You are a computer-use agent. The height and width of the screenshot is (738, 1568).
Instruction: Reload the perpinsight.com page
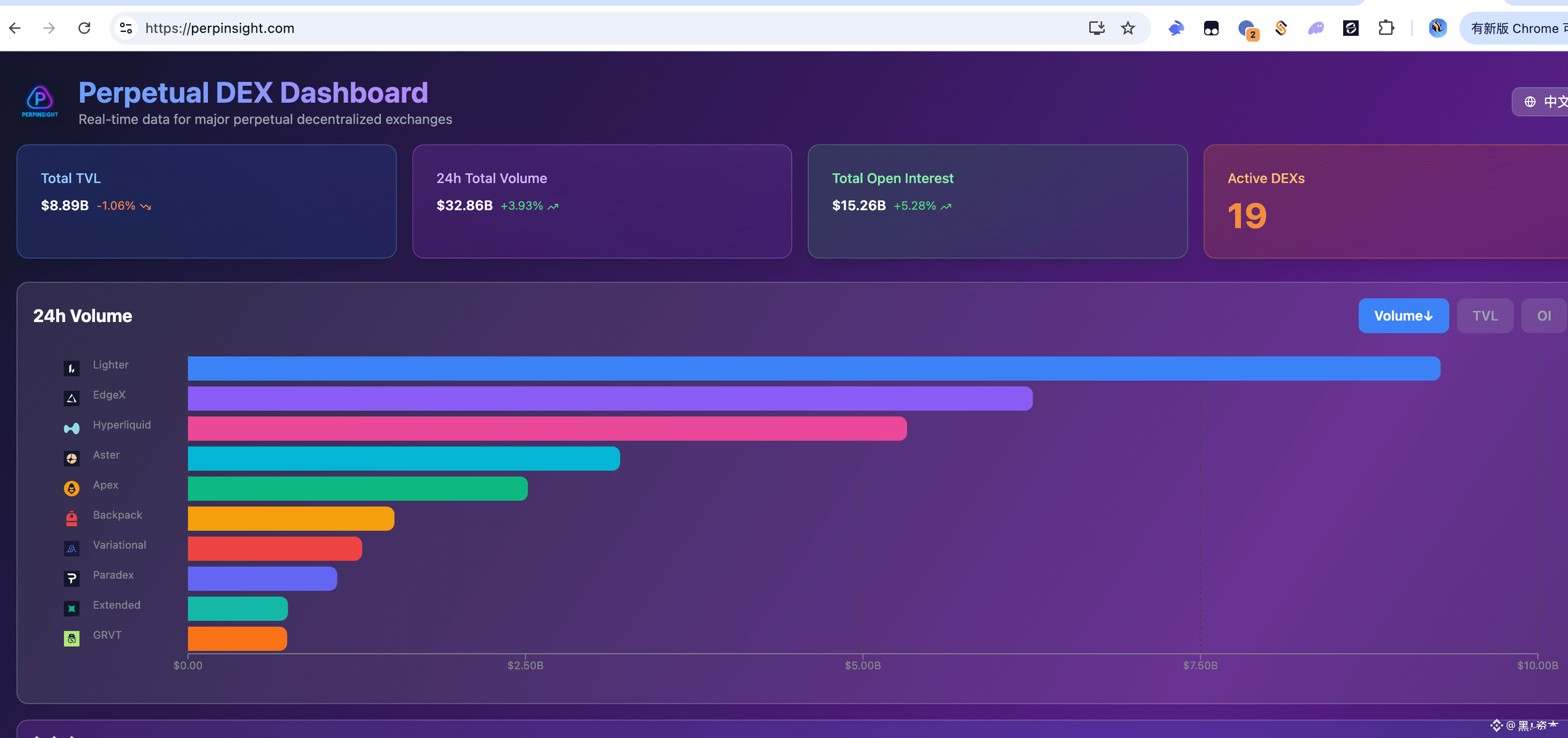85,28
